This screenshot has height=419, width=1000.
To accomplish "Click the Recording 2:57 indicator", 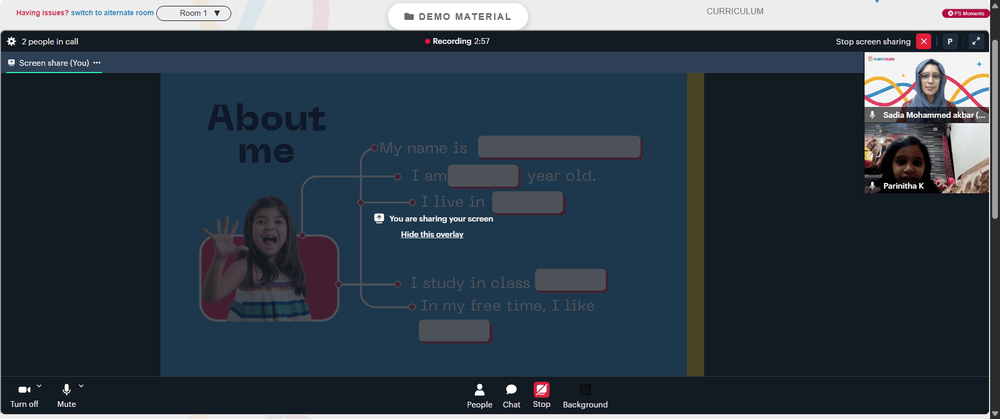I will (457, 41).
